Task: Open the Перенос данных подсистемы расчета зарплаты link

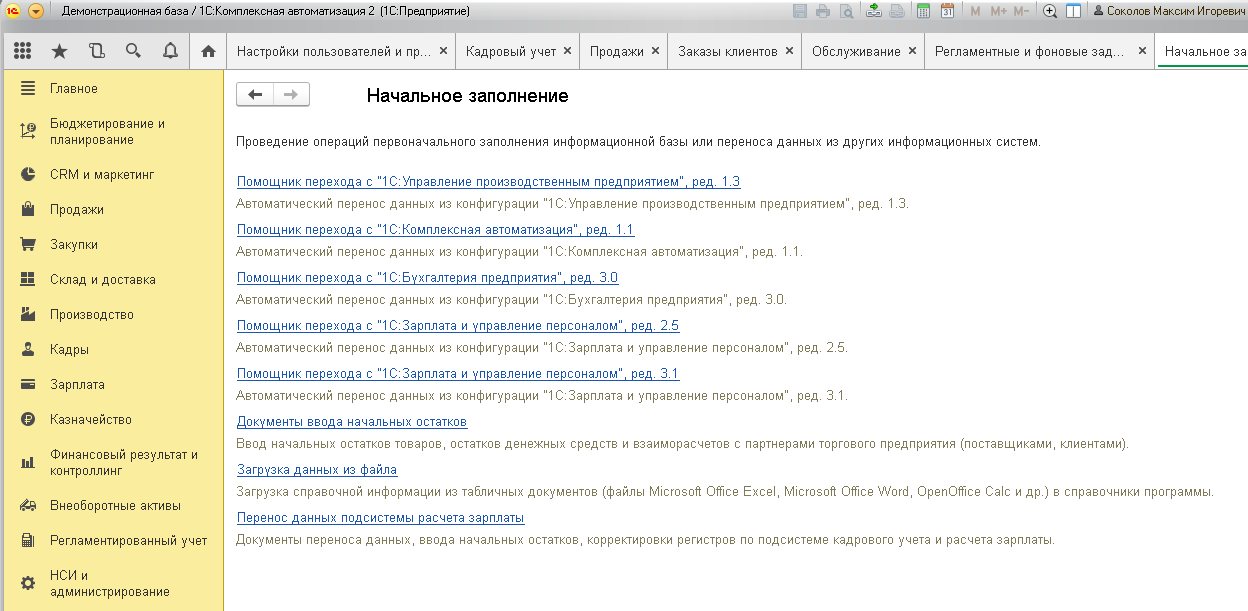Action: tap(380, 518)
